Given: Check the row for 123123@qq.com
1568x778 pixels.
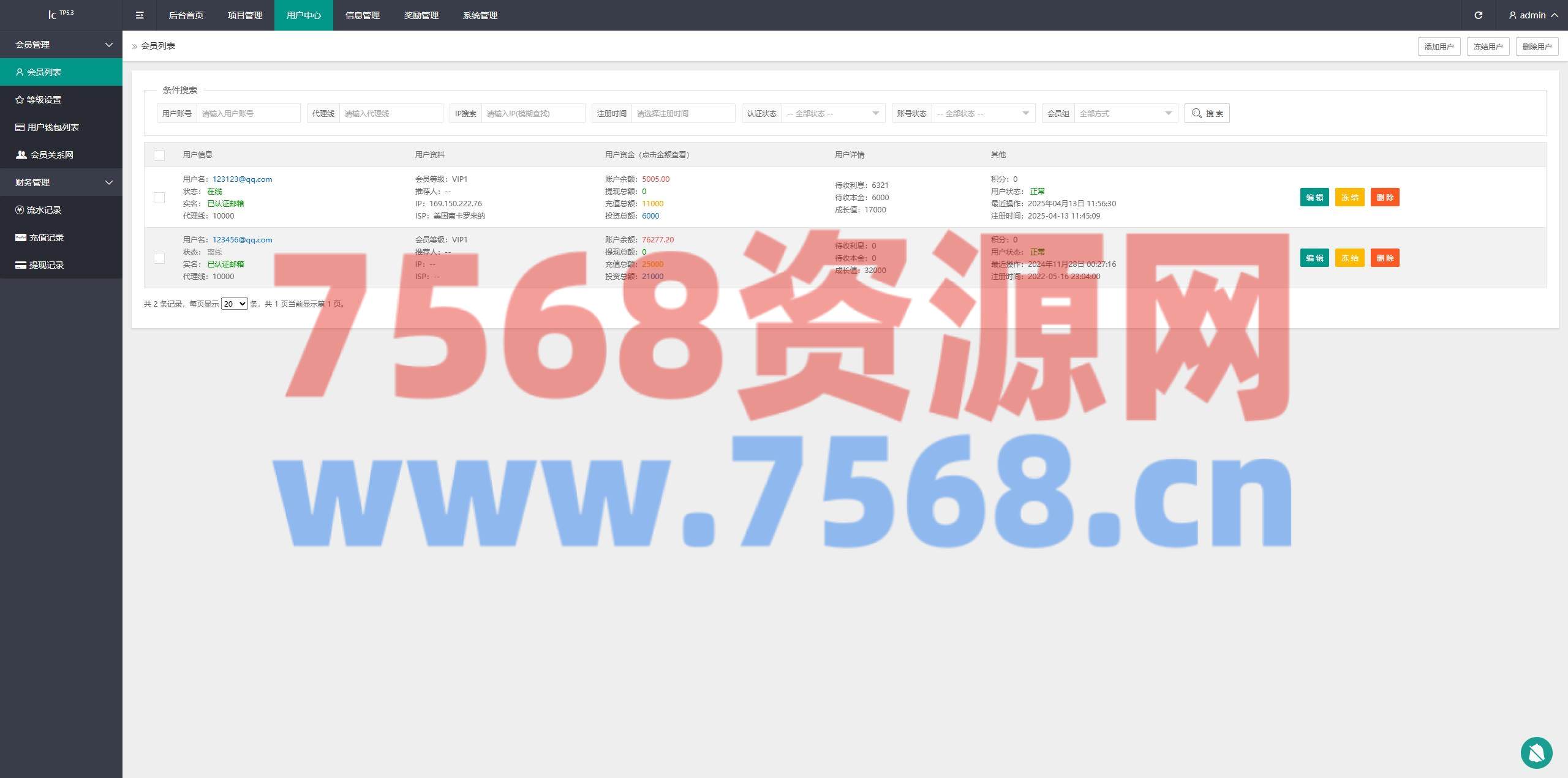Looking at the screenshot, I should (x=159, y=198).
